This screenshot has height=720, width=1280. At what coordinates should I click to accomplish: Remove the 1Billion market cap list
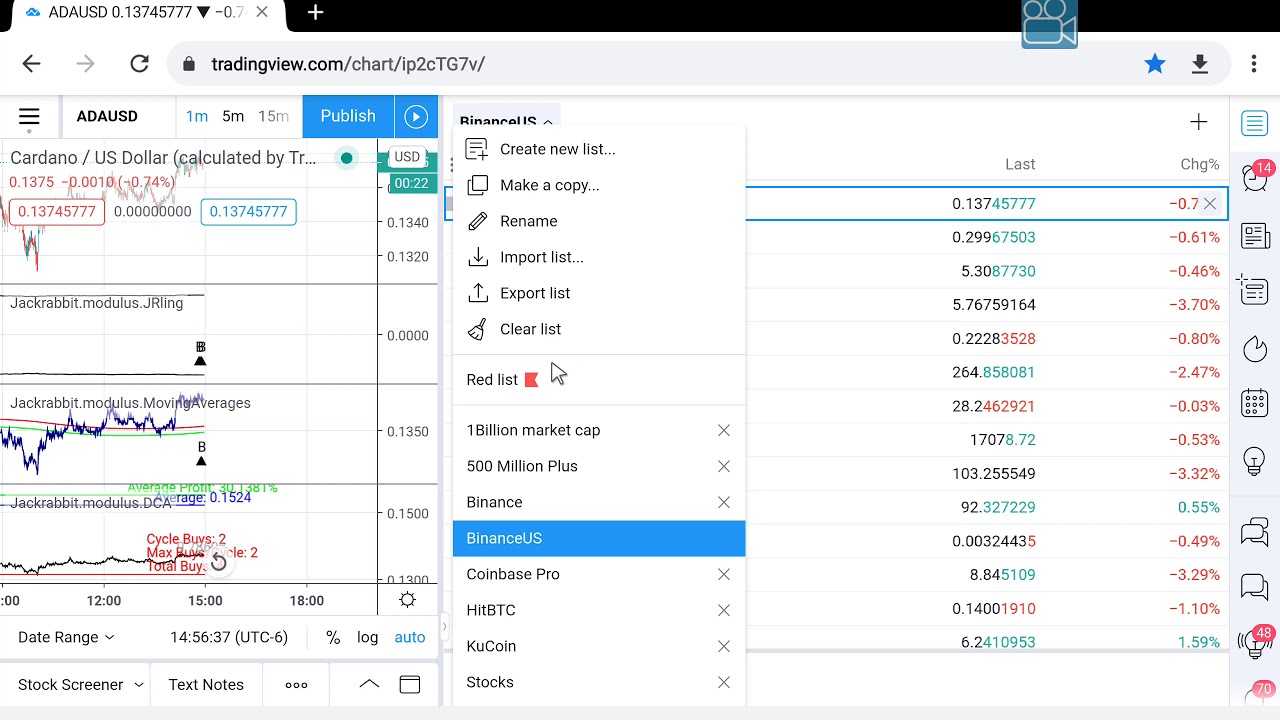click(724, 430)
